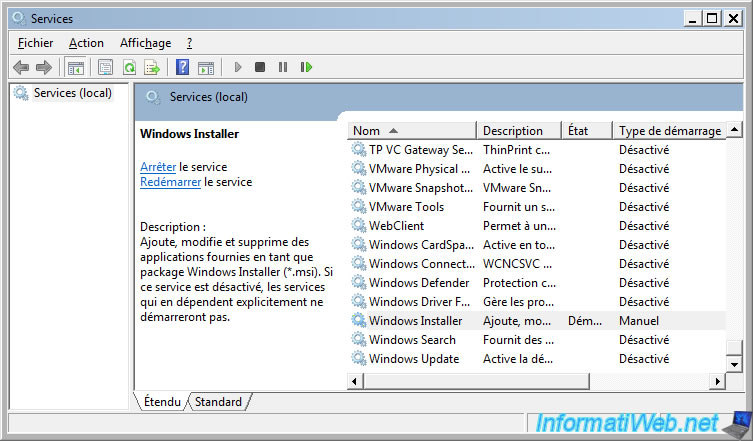Select the gear icon of VMware Physical
This screenshot has width=753, height=441.
pos(358,169)
